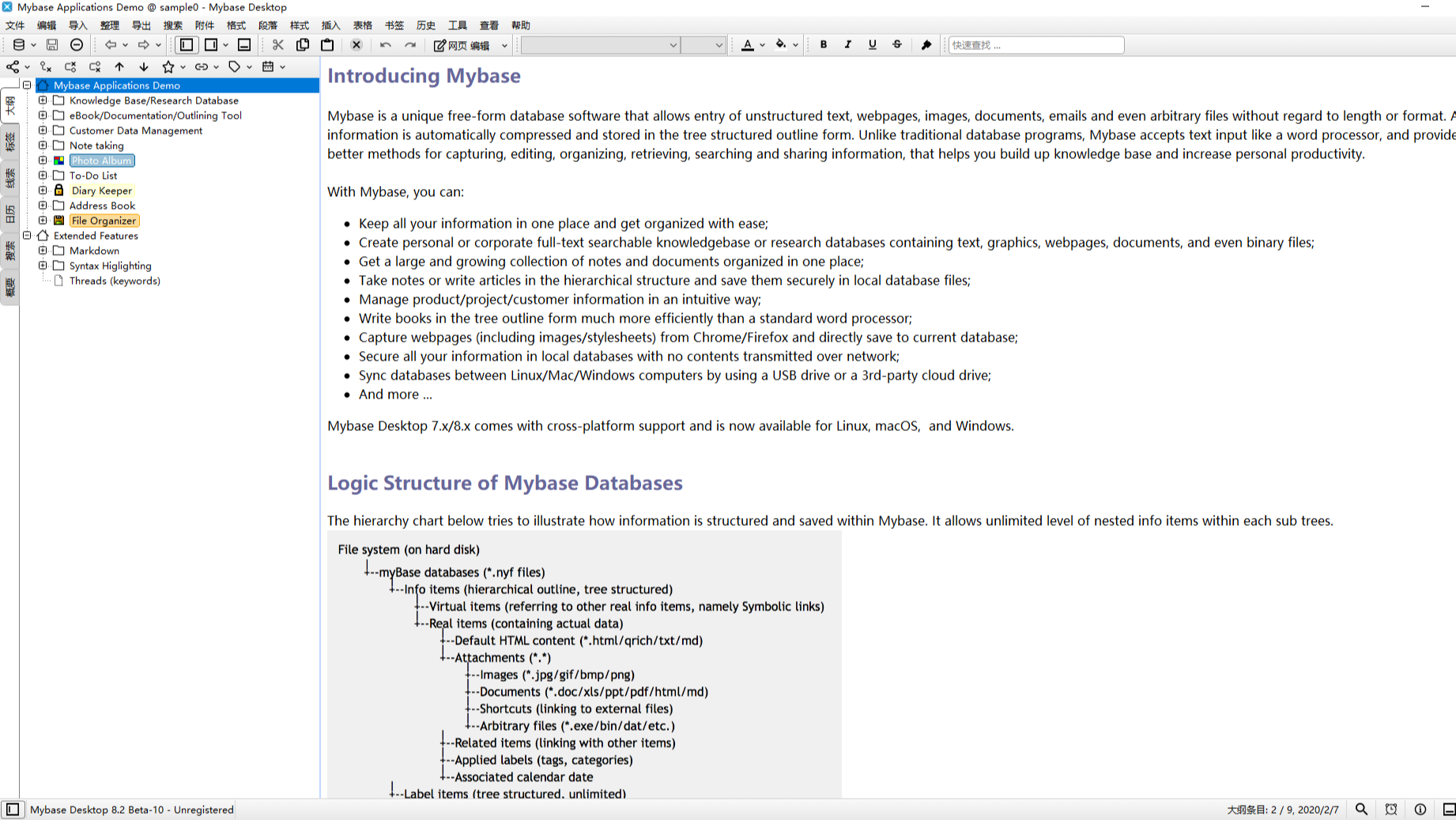Open the database icon in main toolbar
The image size is (1456, 820).
tap(19, 45)
